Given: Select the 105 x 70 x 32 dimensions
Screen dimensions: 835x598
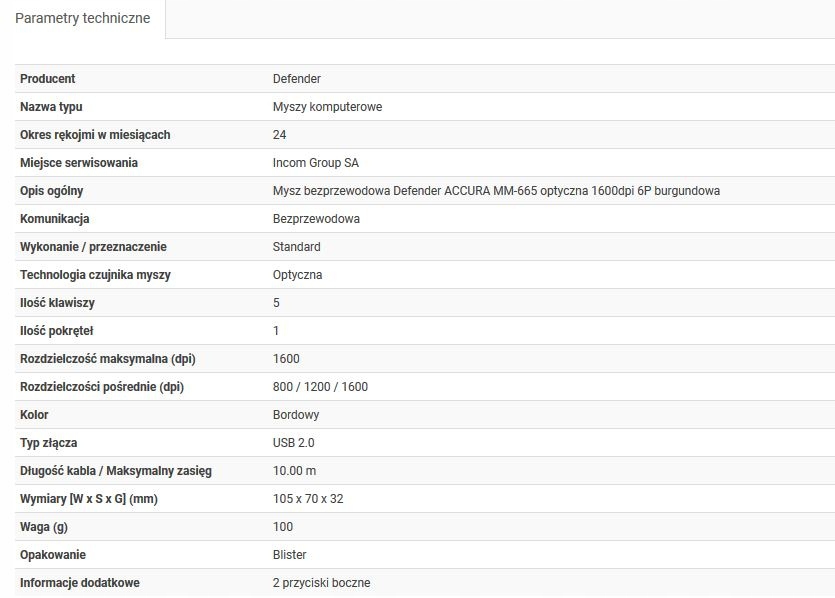Looking at the screenshot, I should click(308, 499).
